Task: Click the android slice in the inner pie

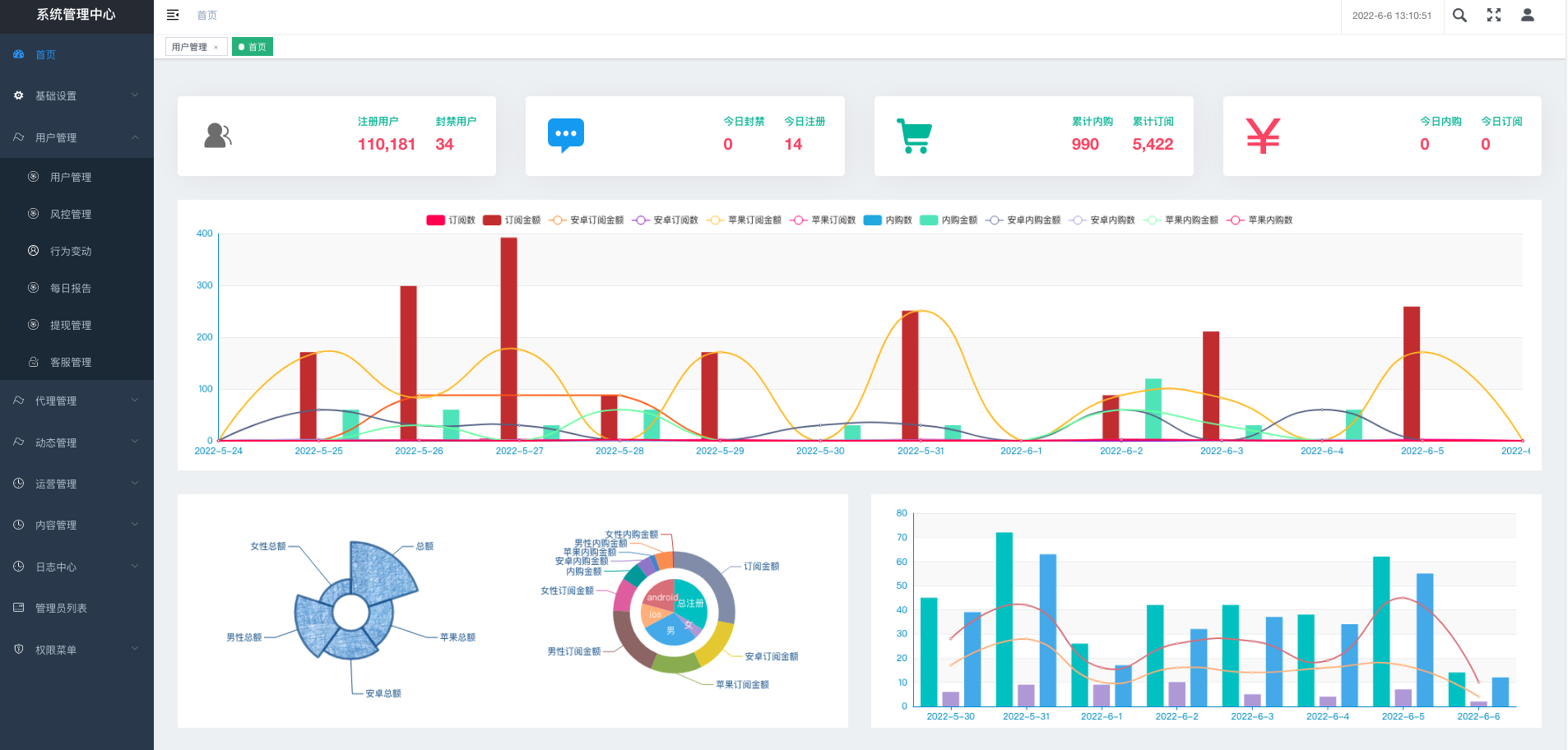Action: (660, 595)
